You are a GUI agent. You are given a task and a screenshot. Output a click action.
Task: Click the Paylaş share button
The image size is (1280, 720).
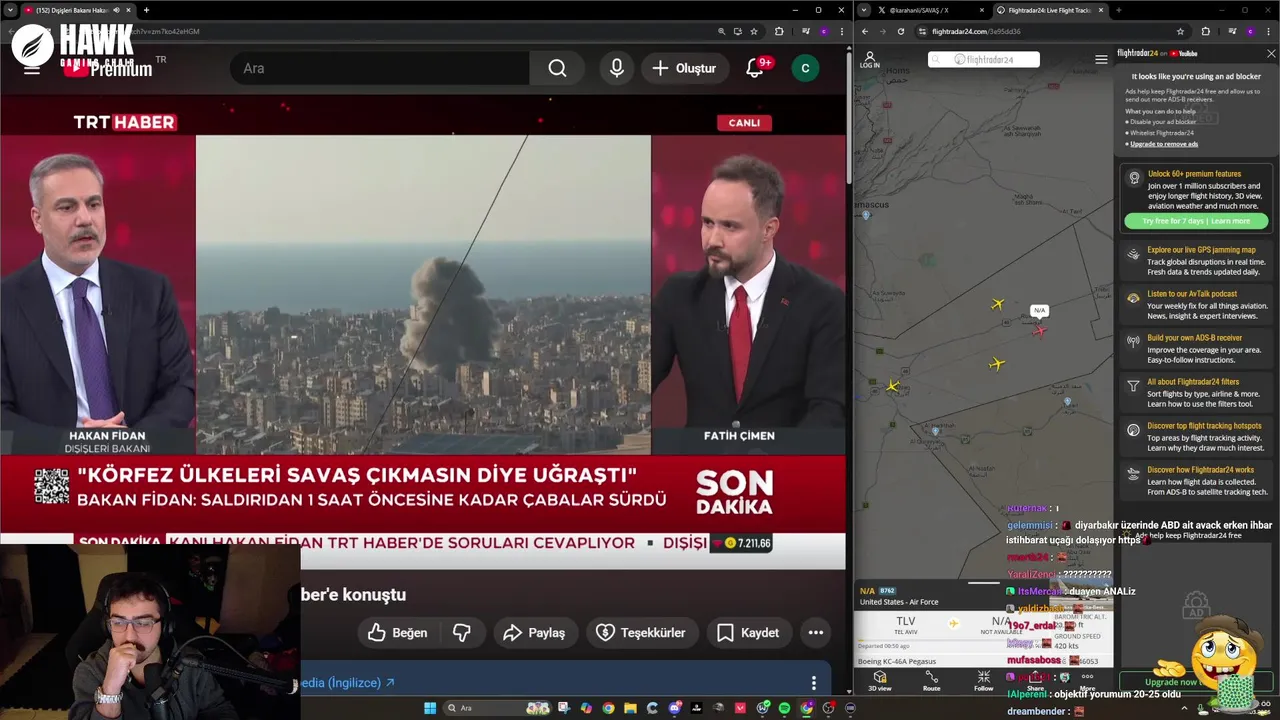534,633
